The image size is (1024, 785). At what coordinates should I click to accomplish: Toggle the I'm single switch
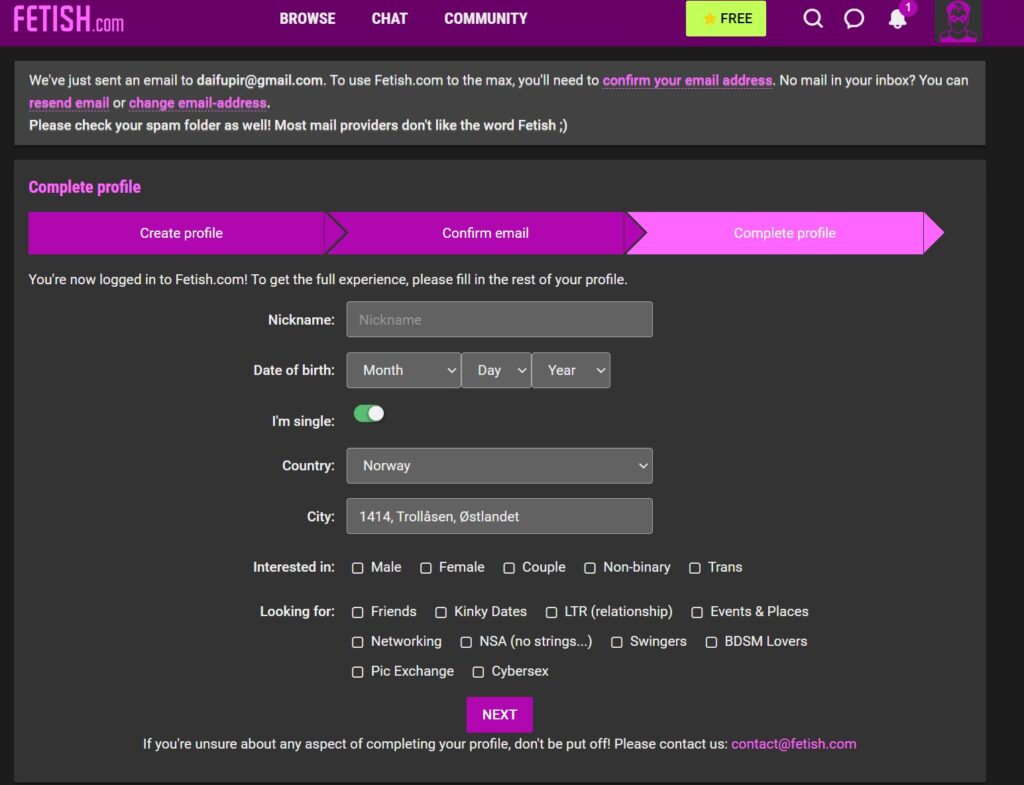[369, 414]
